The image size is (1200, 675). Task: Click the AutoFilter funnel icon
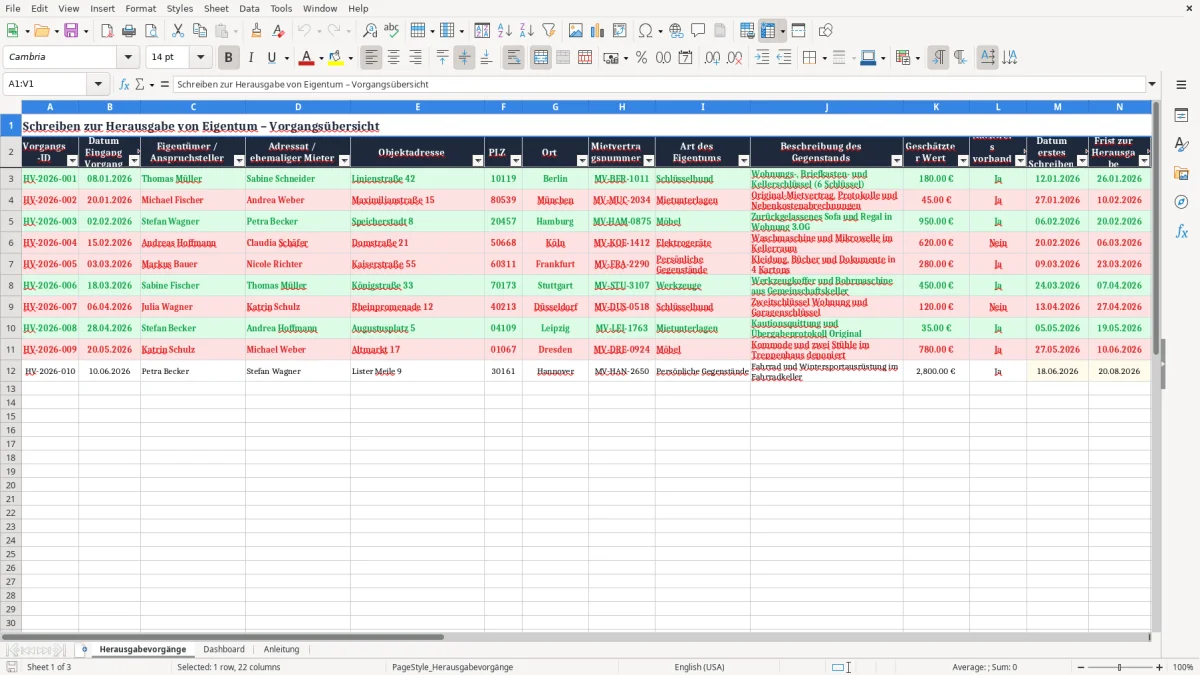549,31
